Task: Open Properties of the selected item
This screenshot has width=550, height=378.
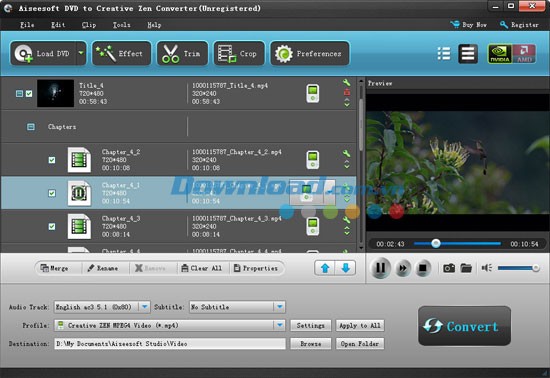Action: click(256, 268)
